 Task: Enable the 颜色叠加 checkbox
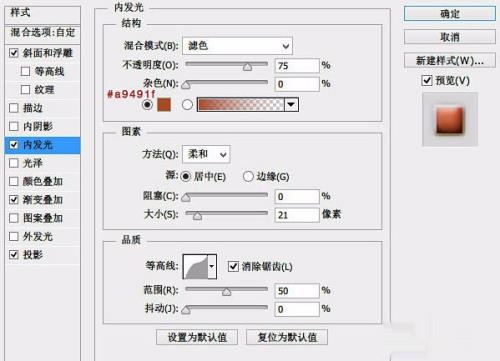14,181
